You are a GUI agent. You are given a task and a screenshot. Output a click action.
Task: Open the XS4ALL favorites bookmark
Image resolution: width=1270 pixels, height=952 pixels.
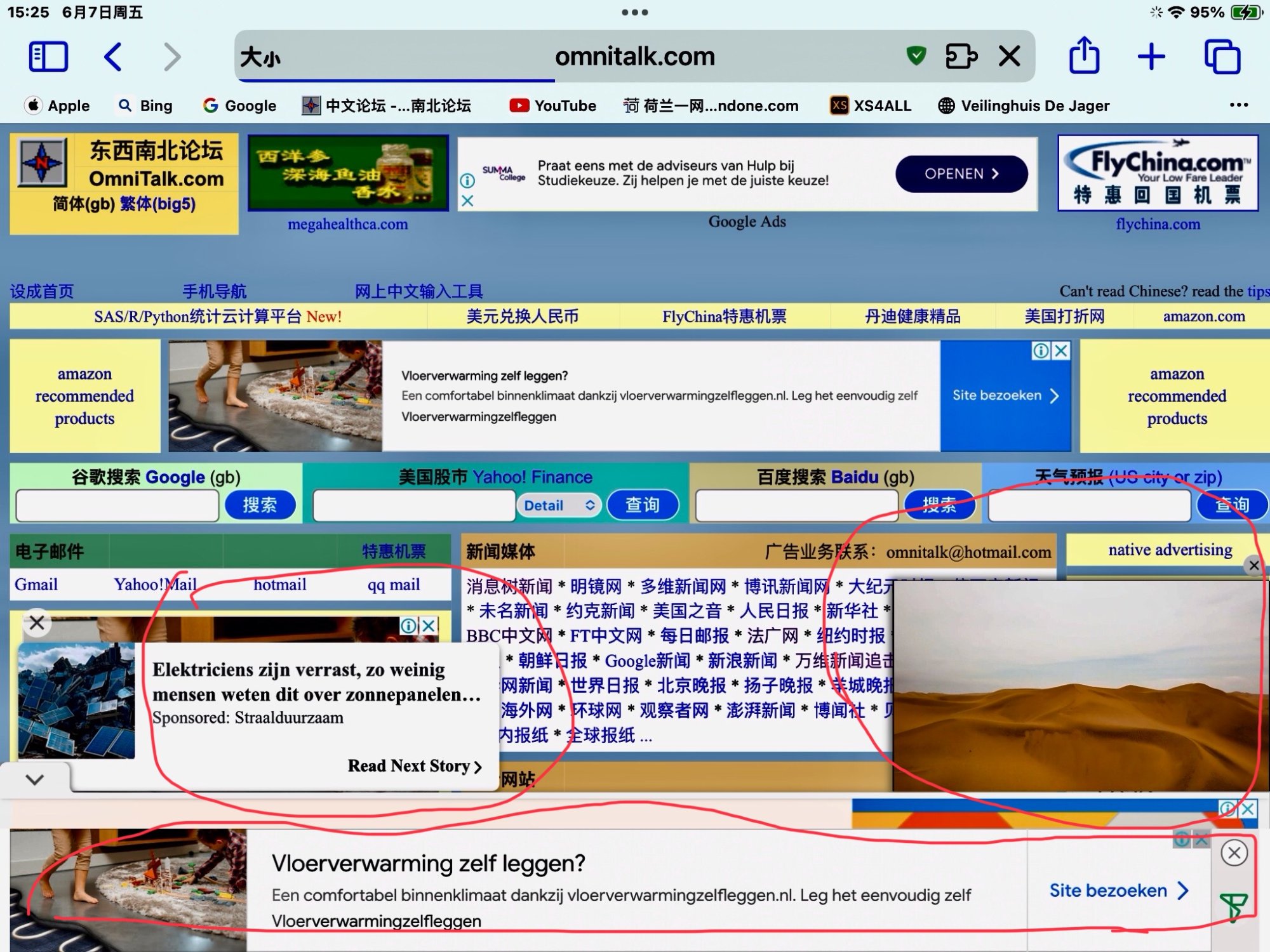pos(871,105)
